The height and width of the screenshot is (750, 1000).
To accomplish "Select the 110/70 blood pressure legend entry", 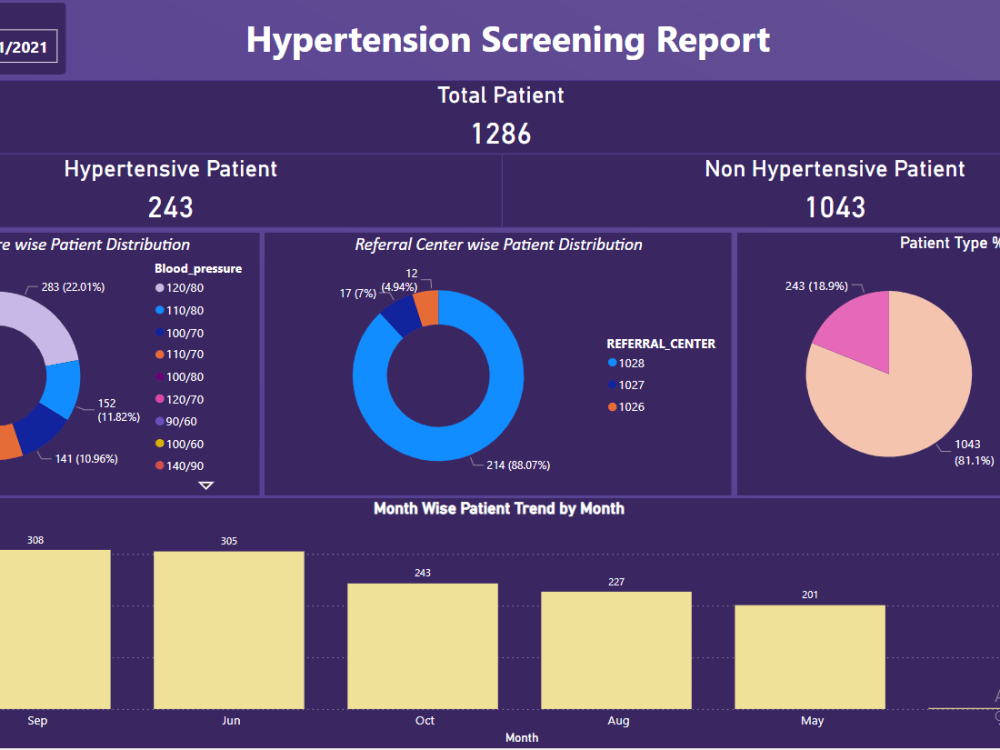I will tap(180, 354).
